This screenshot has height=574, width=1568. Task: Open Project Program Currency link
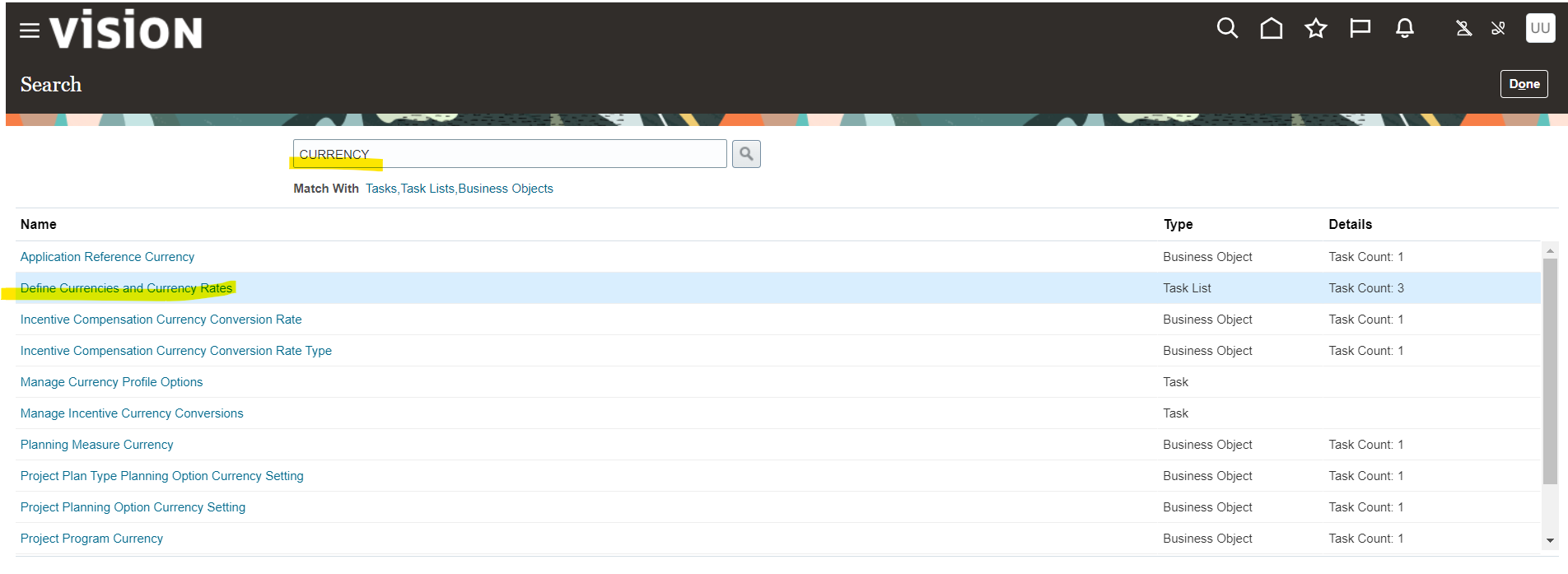click(x=91, y=539)
